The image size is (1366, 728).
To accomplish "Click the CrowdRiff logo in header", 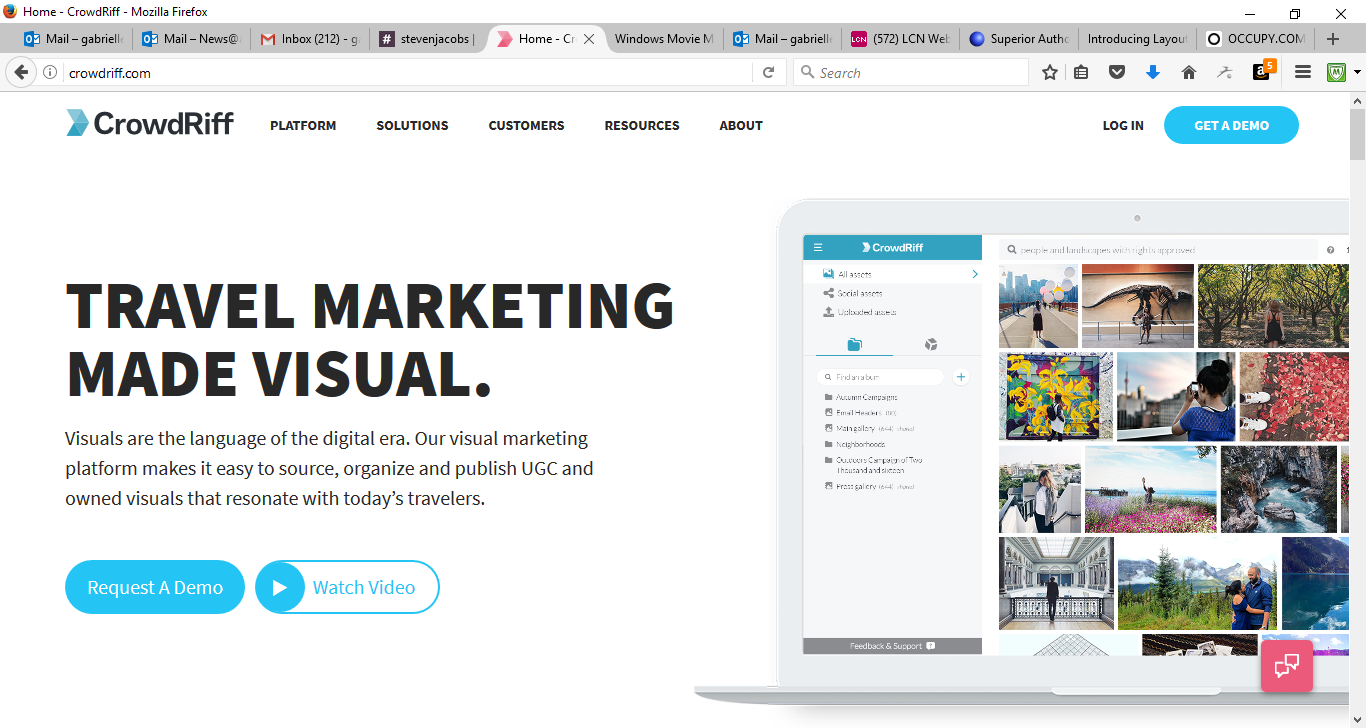I will [150, 123].
